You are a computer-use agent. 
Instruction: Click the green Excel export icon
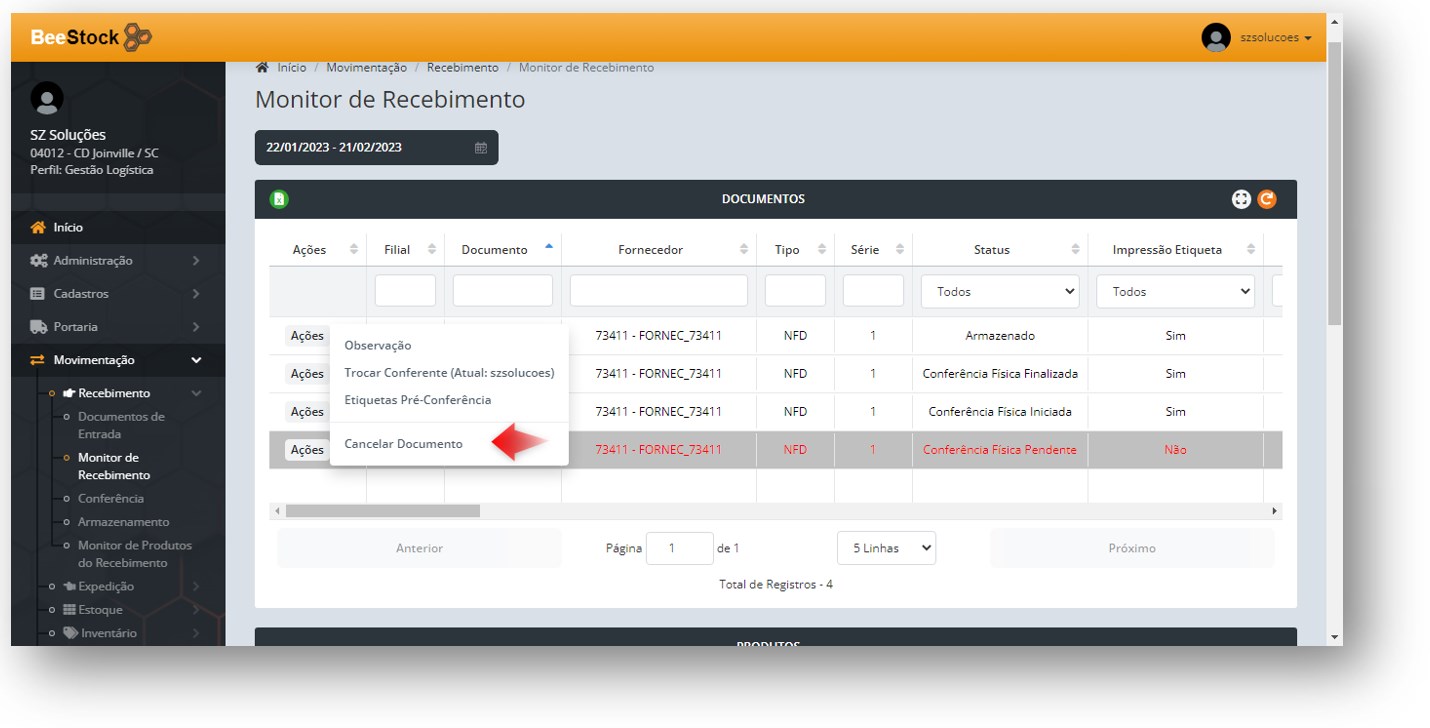click(x=279, y=199)
